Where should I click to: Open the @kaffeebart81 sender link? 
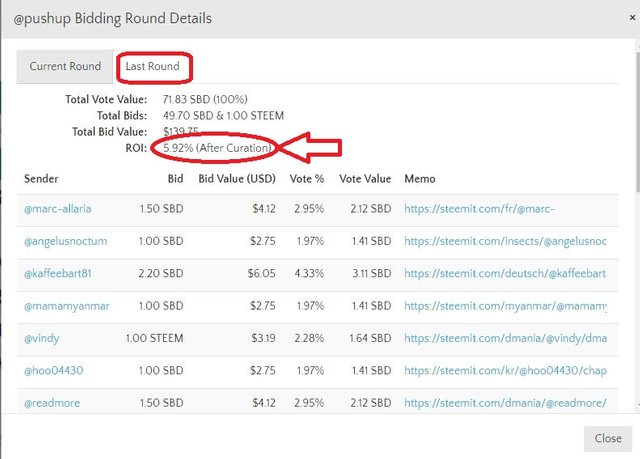point(64,273)
